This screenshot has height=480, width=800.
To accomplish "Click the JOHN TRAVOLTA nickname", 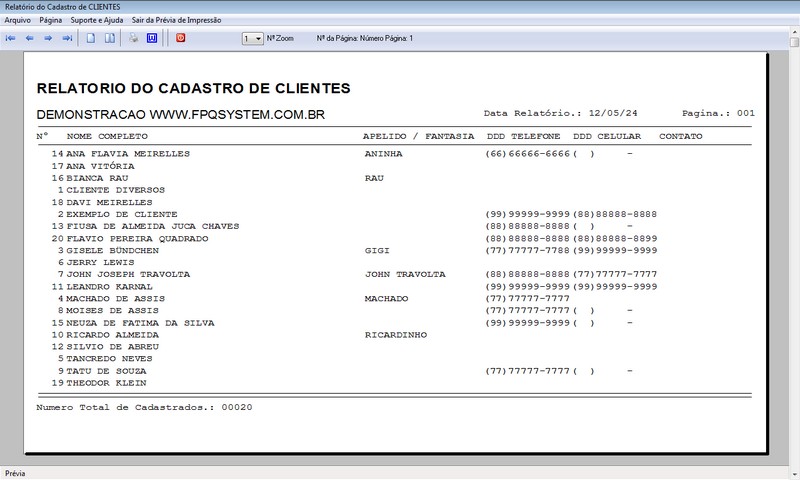I will pos(405,274).
